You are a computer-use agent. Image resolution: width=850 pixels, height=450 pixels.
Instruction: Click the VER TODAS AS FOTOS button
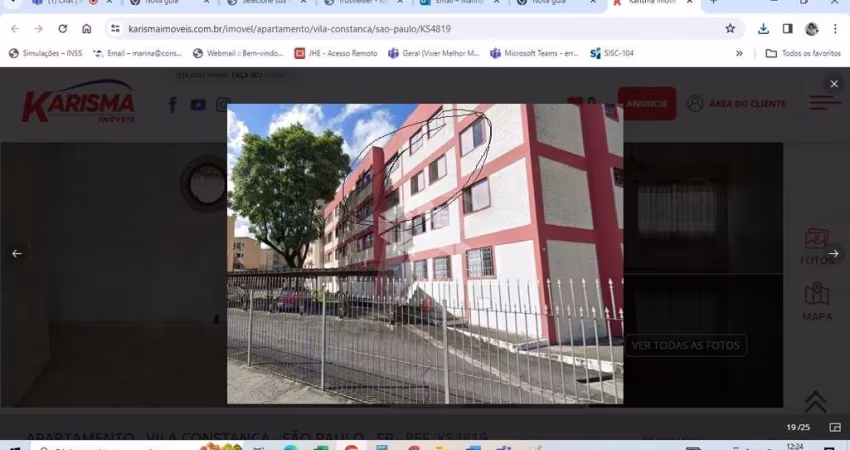[686, 345]
